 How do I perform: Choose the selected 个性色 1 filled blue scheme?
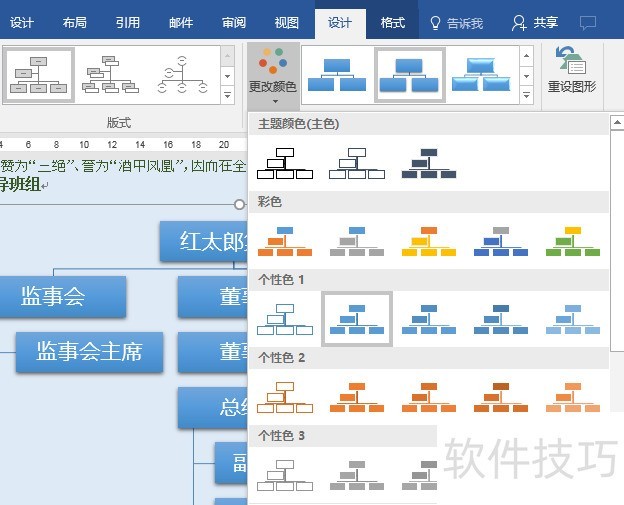pyautogui.click(x=357, y=319)
